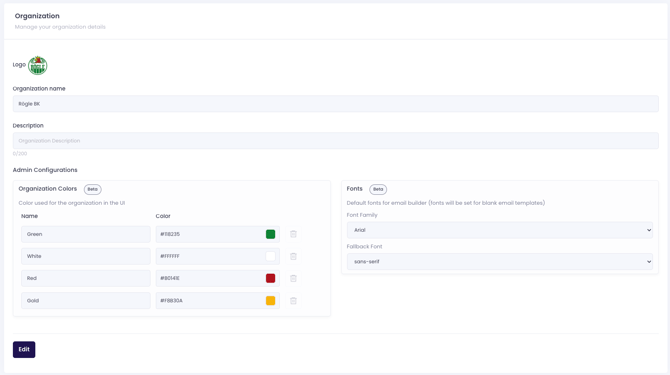This screenshot has height=375, width=670.
Task: Click the Organization page title
Action: point(37,16)
